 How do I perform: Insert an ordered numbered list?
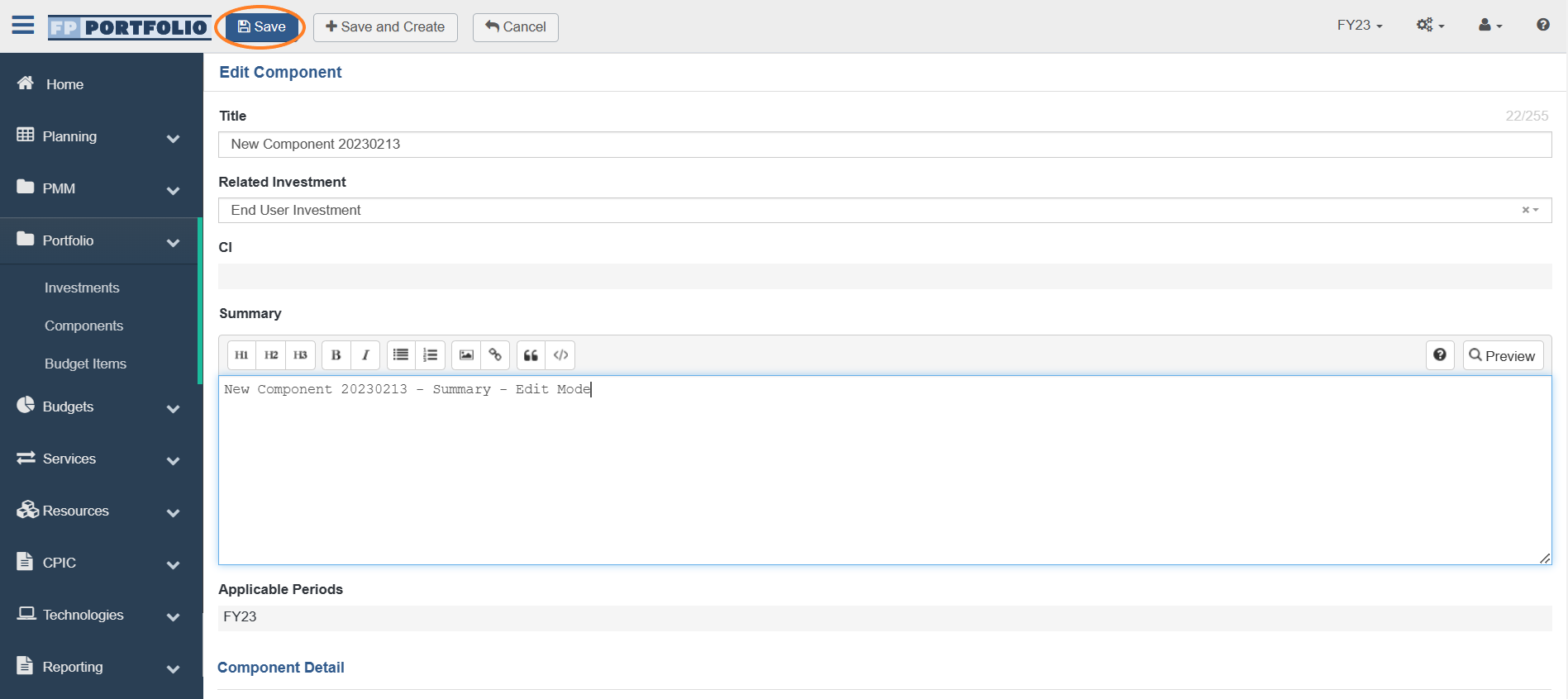pos(431,355)
